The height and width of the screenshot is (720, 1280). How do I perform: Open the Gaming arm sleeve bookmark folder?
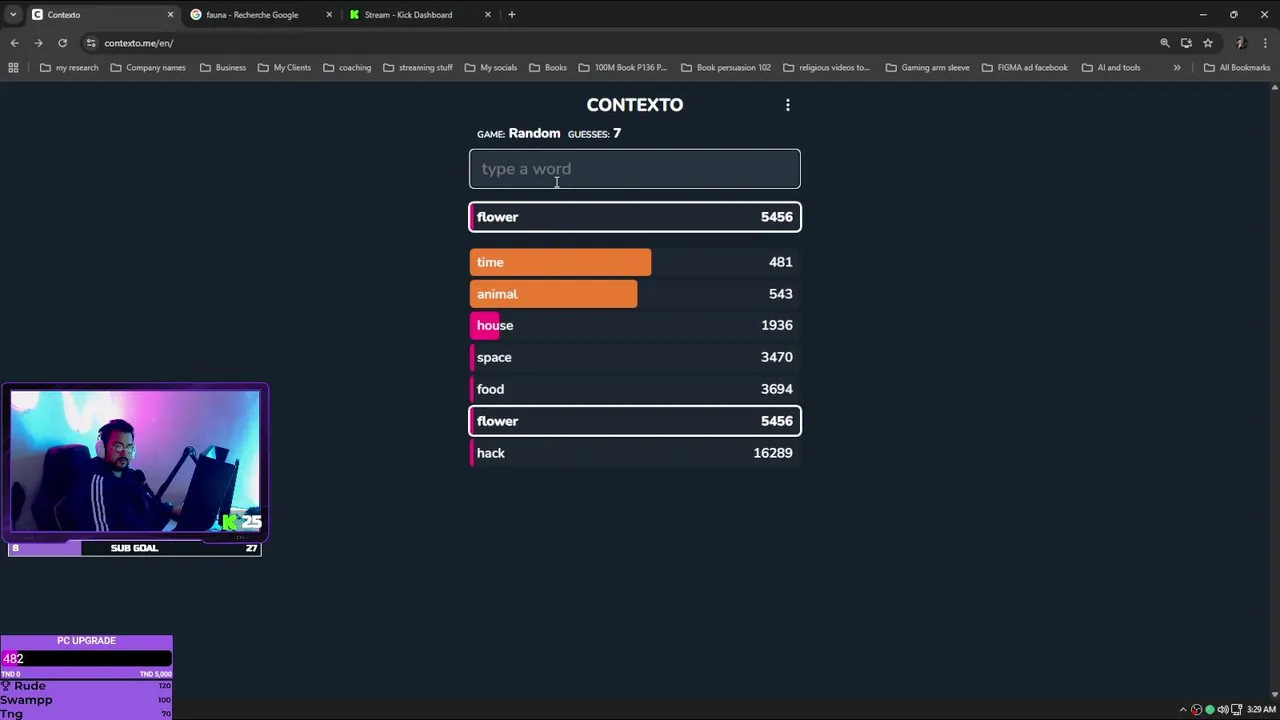(x=927, y=68)
